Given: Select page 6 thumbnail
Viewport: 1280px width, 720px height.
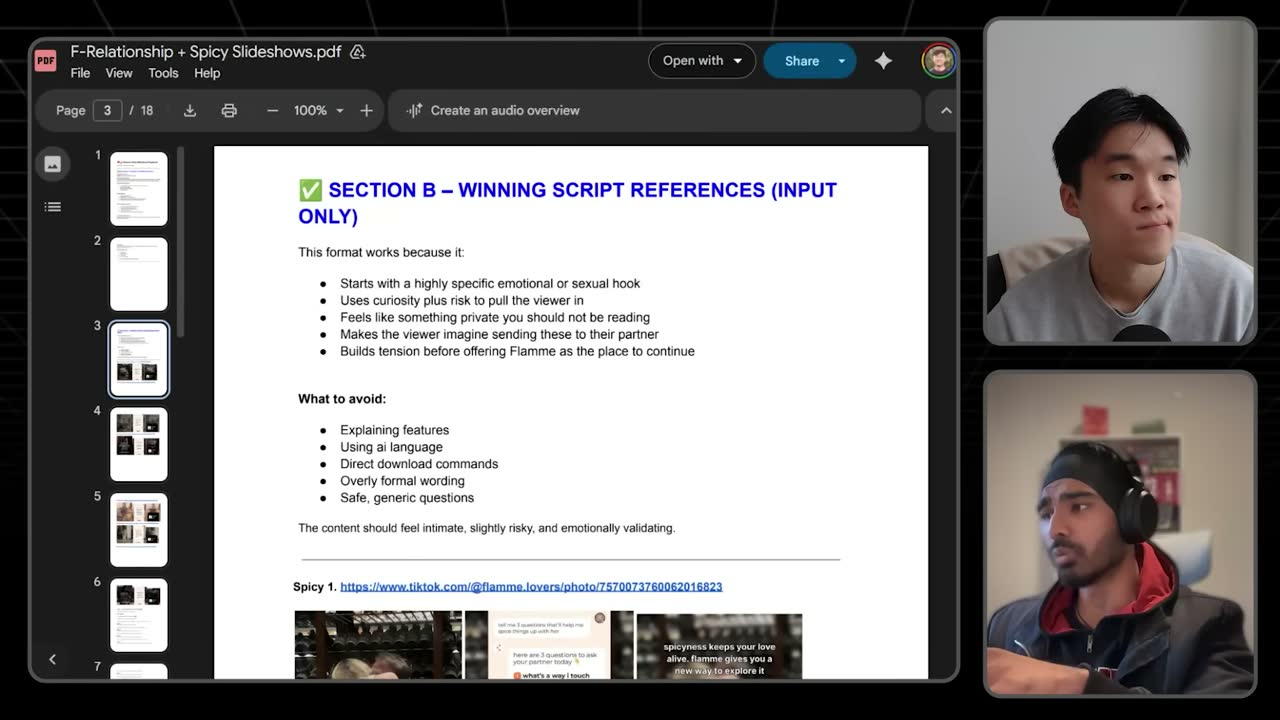Looking at the screenshot, I should pyautogui.click(x=139, y=615).
